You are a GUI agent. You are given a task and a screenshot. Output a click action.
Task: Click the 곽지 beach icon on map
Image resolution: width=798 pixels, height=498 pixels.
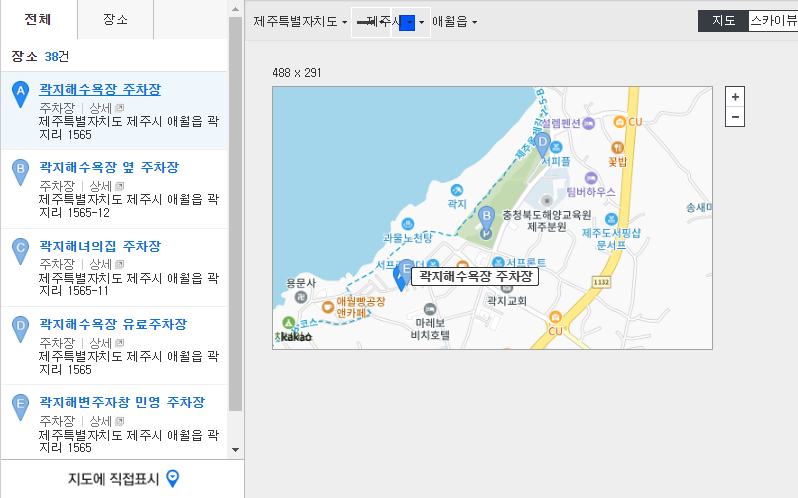457,190
